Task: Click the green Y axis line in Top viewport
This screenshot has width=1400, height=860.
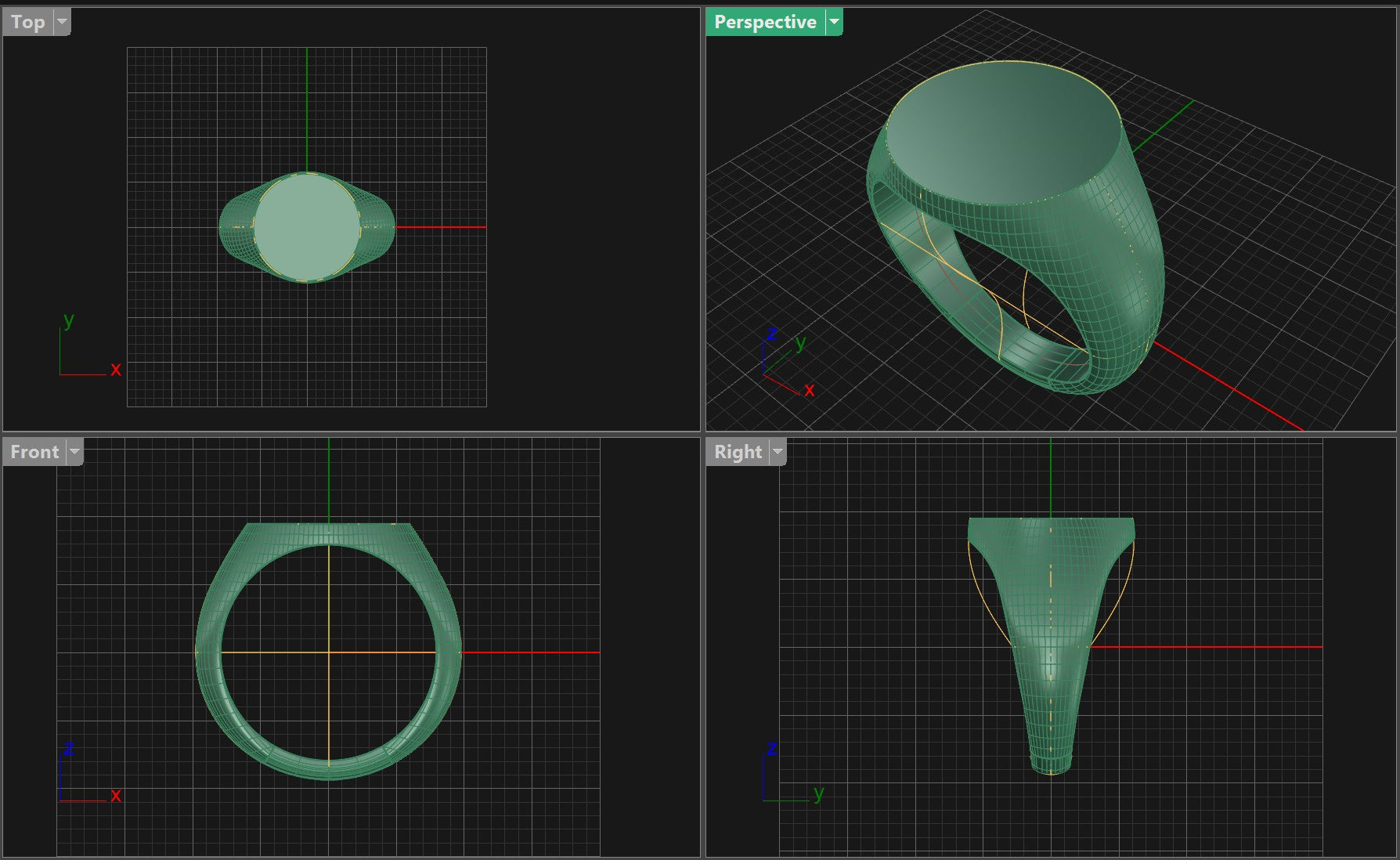Action: click(x=307, y=110)
